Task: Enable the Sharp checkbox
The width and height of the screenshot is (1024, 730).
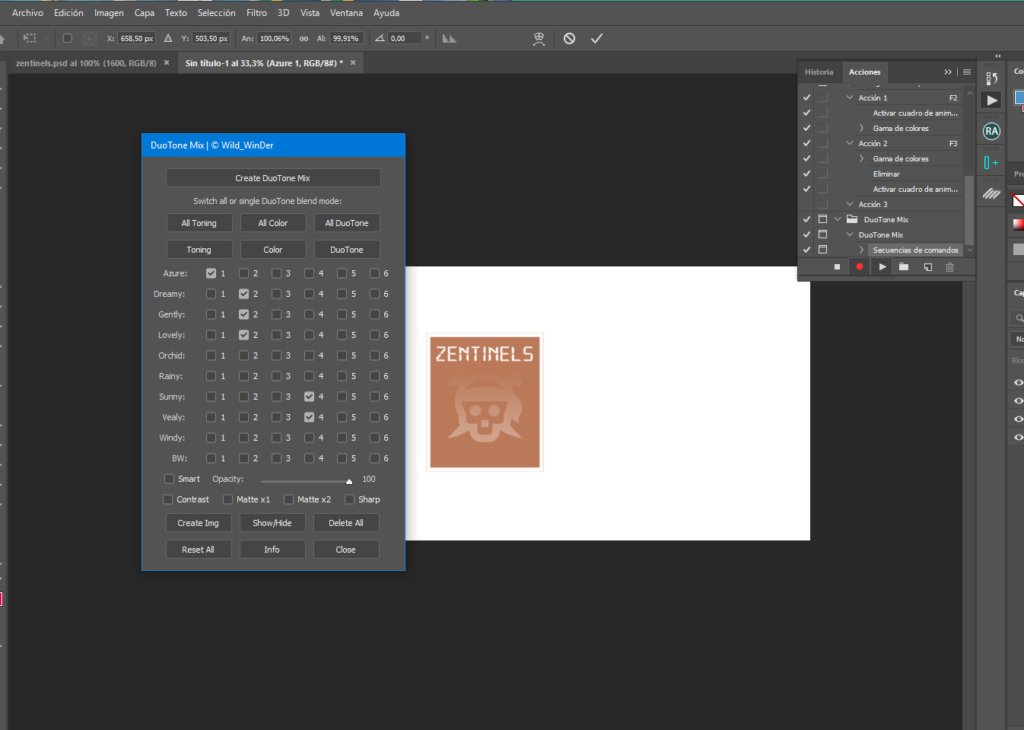Action: click(x=349, y=500)
